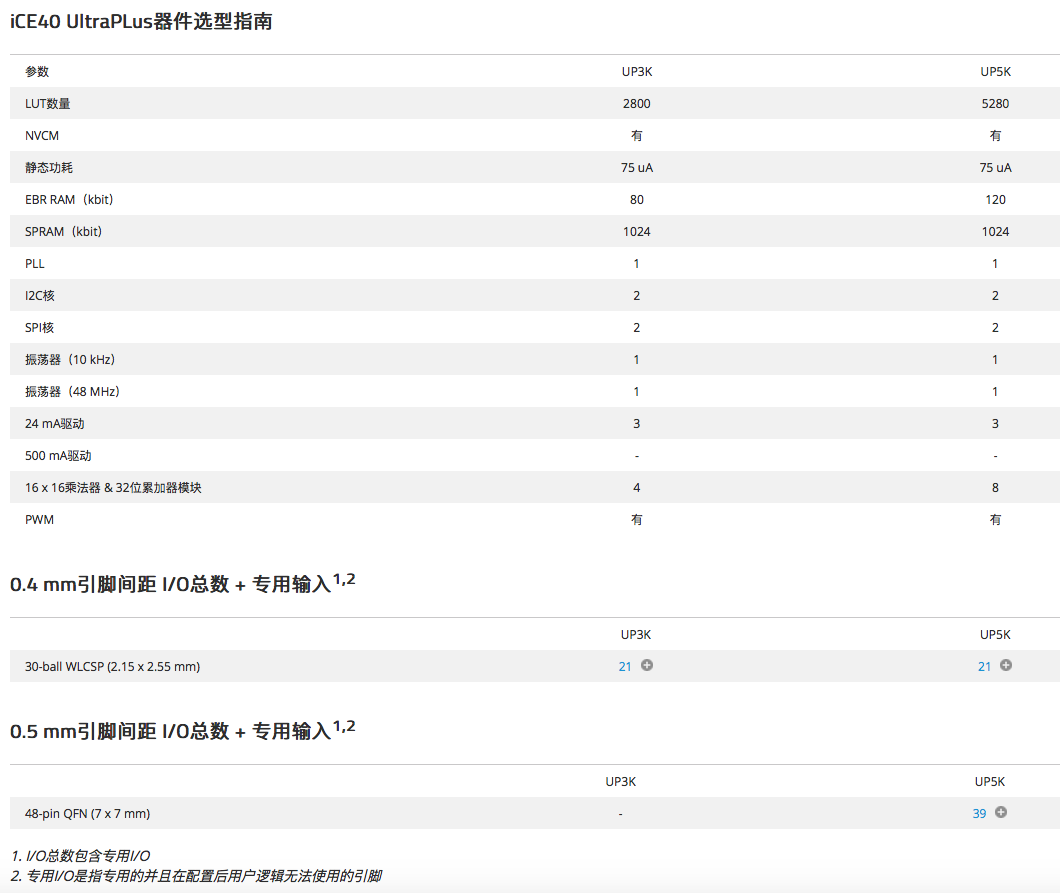The image size is (1060, 893).
Task: Select the LUT数量 row label
Action: 47,103
